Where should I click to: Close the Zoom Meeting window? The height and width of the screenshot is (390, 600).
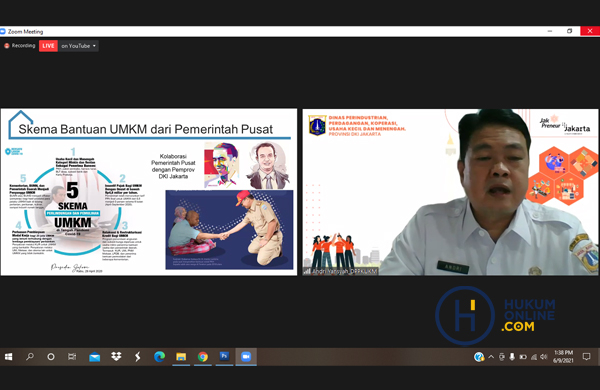pos(590,31)
